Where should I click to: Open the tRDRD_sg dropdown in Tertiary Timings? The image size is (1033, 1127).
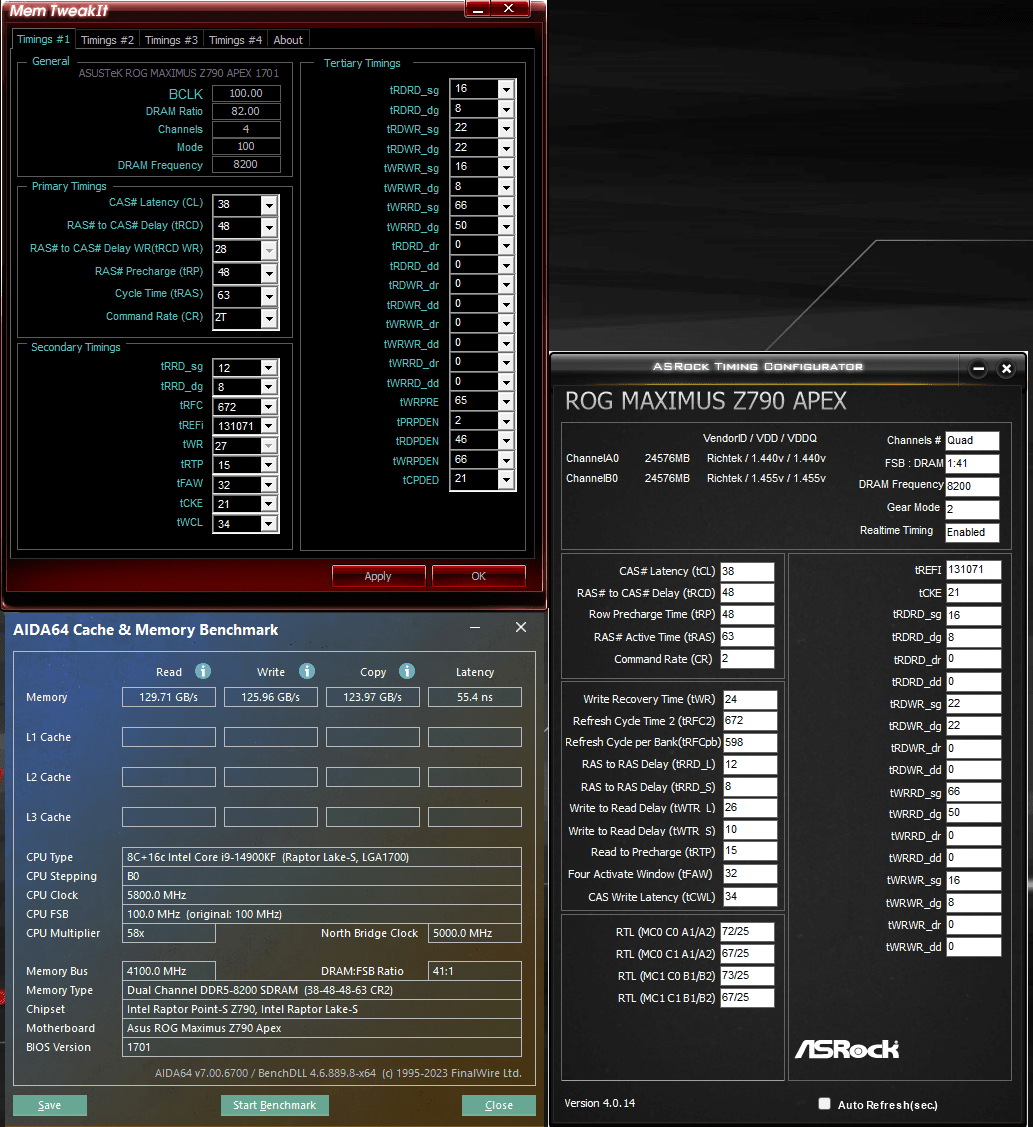coord(506,89)
